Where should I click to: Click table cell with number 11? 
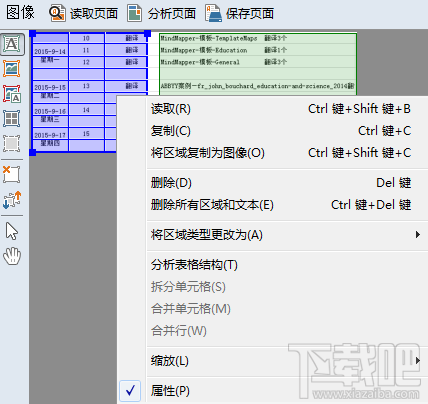86,50
